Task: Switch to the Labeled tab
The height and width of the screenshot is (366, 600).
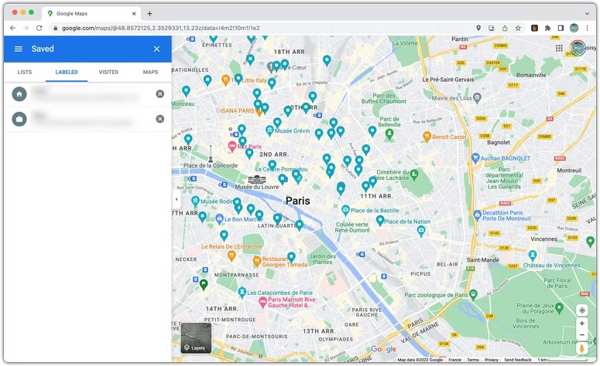Action: click(67, 72)
